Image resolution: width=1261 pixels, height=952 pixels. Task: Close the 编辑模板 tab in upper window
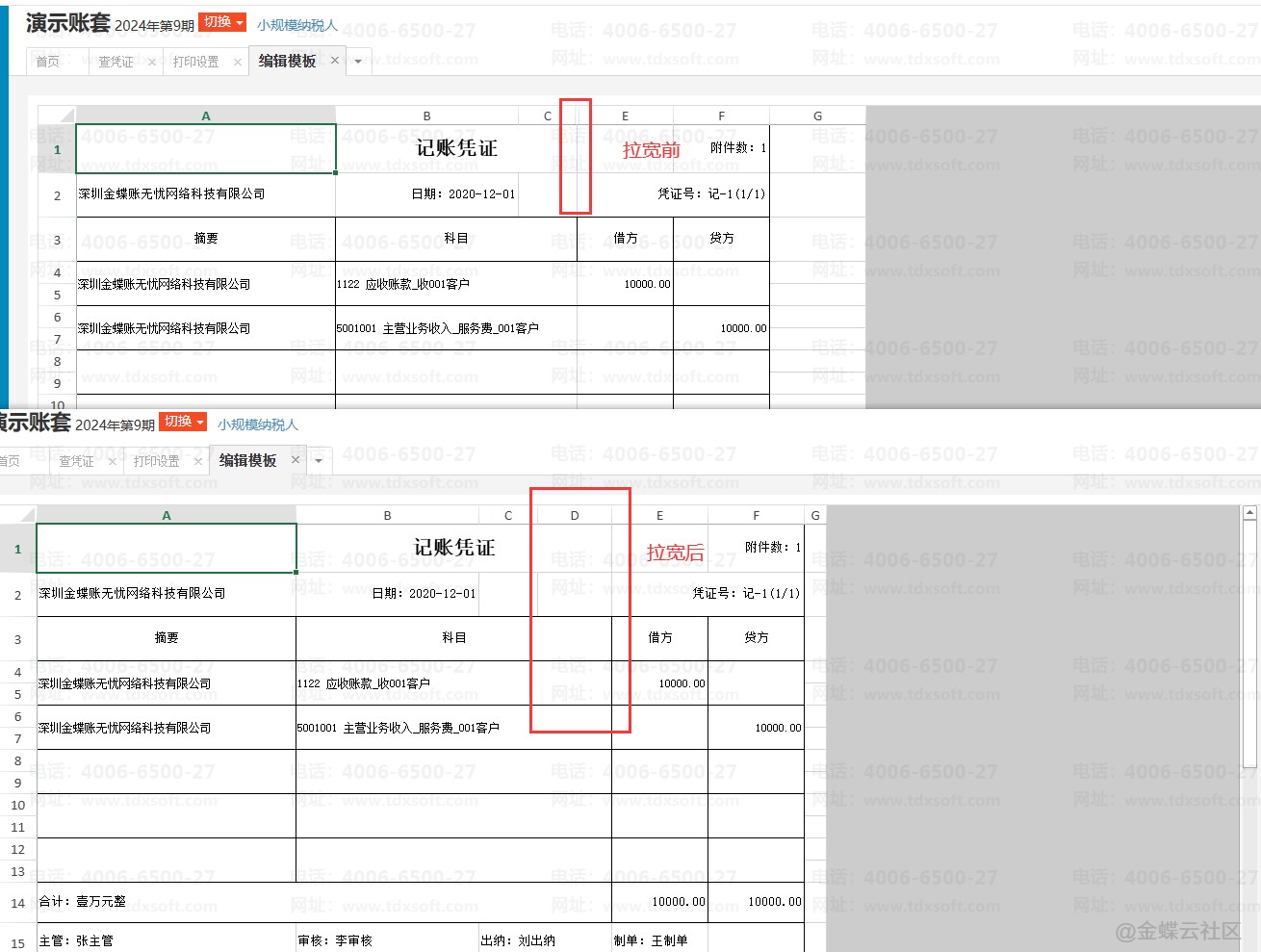coord(335,61)
